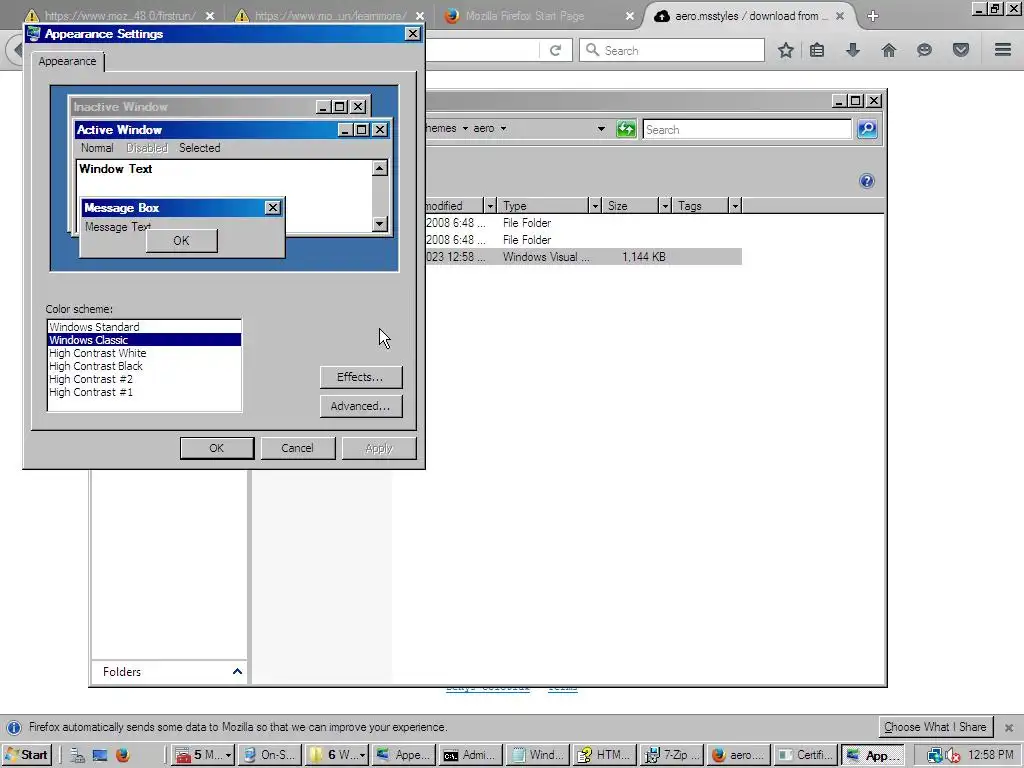
Task: Click the Firefox reload icon
Action: tap(555, 50)
